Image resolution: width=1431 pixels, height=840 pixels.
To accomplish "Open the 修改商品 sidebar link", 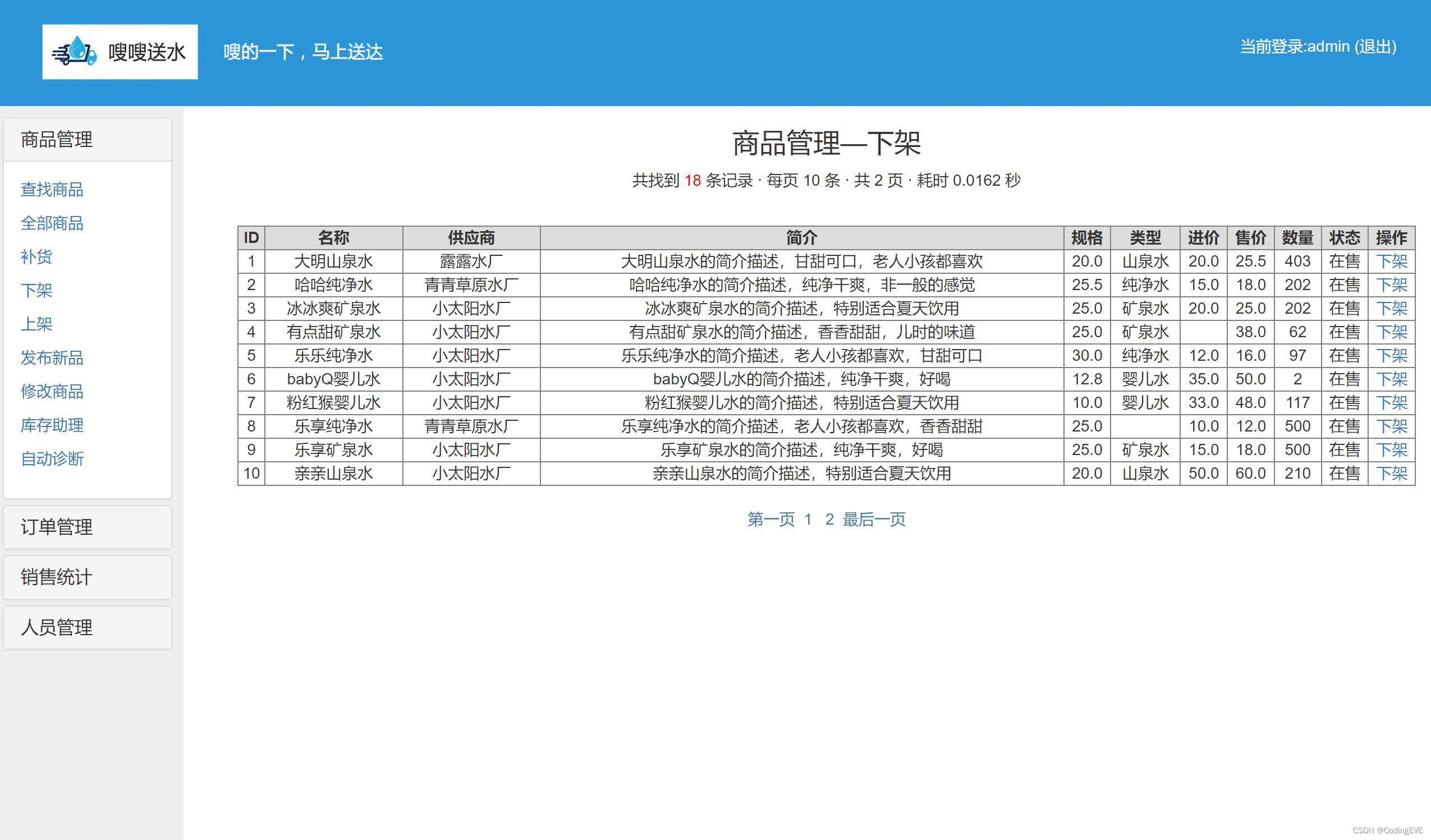I will [52, 391].
